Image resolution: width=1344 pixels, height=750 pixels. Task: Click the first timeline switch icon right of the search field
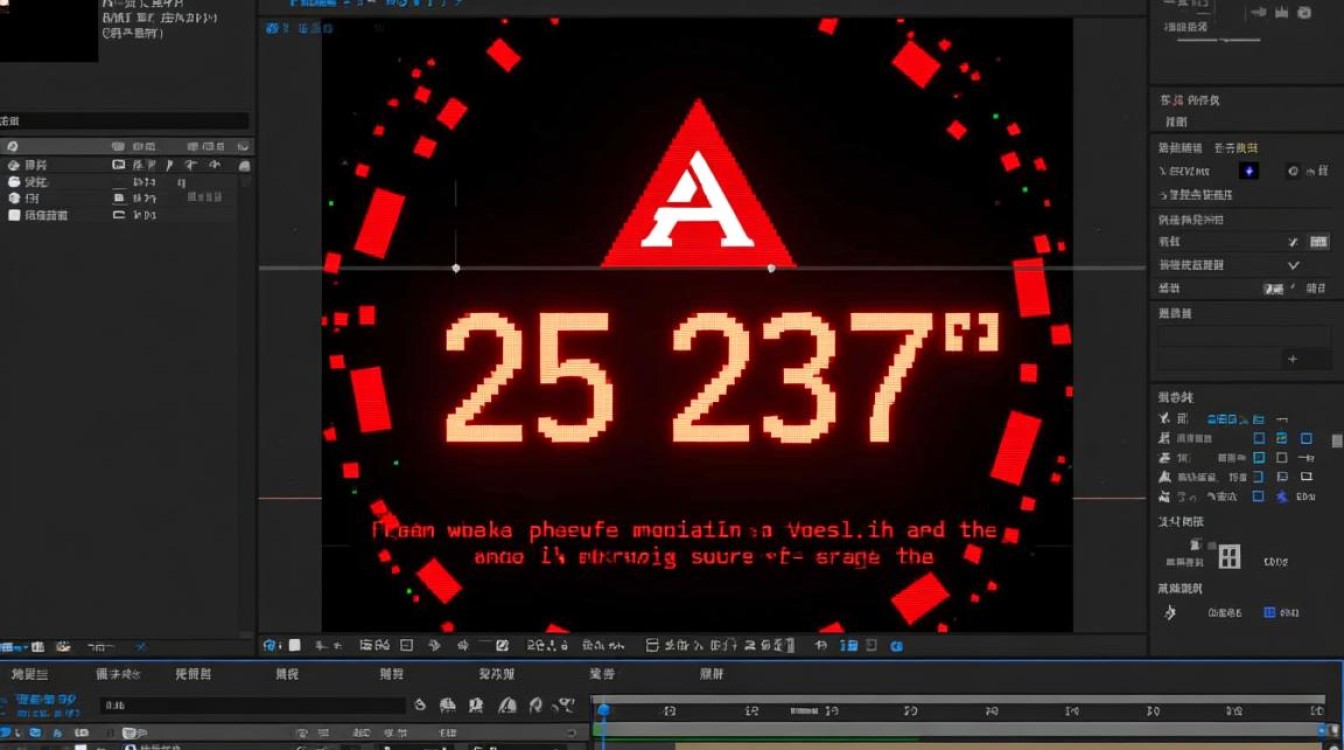point(420,706)
